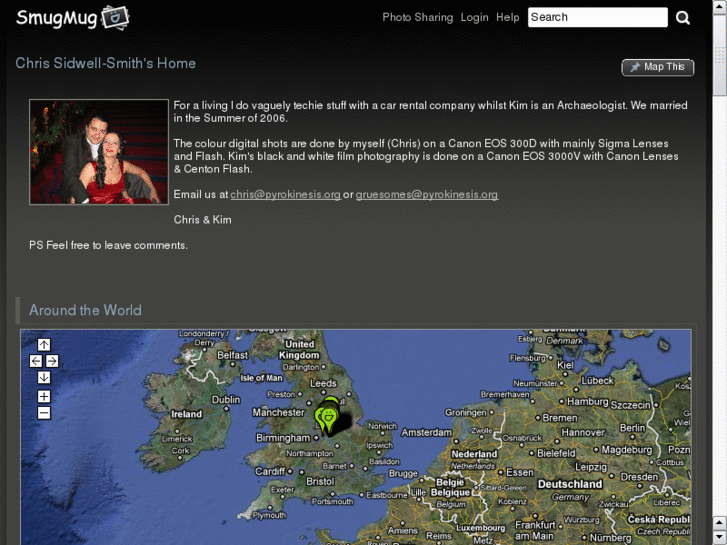
Task: Click the search magnifier icon
Action: [x=682, y=18]
